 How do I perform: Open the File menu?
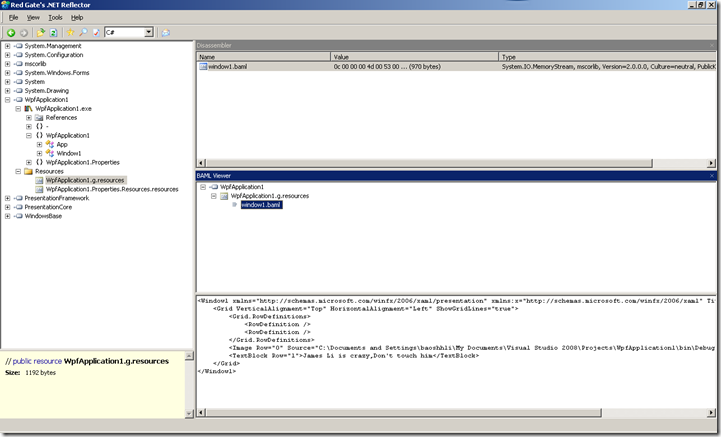click(x=13, y=17)
